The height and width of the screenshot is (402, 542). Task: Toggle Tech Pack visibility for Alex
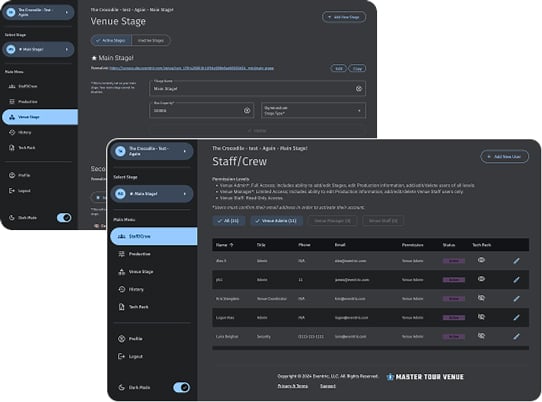click(481, 260)
